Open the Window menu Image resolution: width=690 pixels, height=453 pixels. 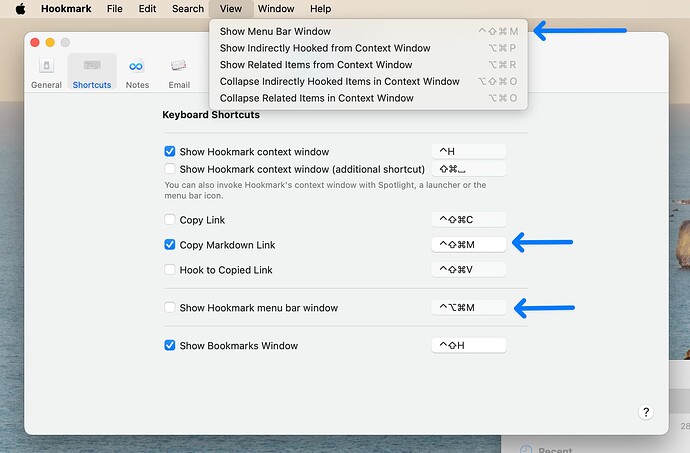[276, 9]
